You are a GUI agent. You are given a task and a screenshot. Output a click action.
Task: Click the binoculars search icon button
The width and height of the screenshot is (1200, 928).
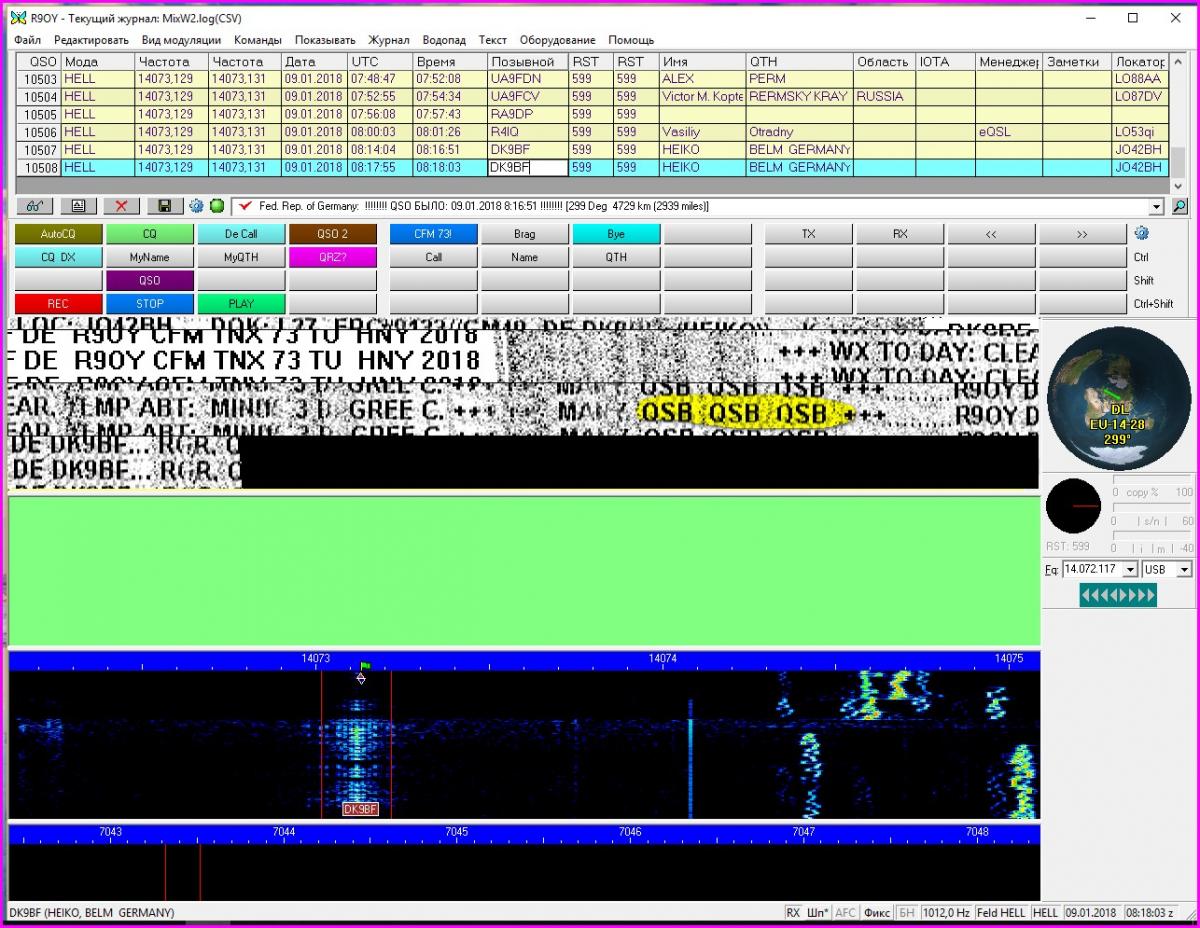(x=34, y=206)
